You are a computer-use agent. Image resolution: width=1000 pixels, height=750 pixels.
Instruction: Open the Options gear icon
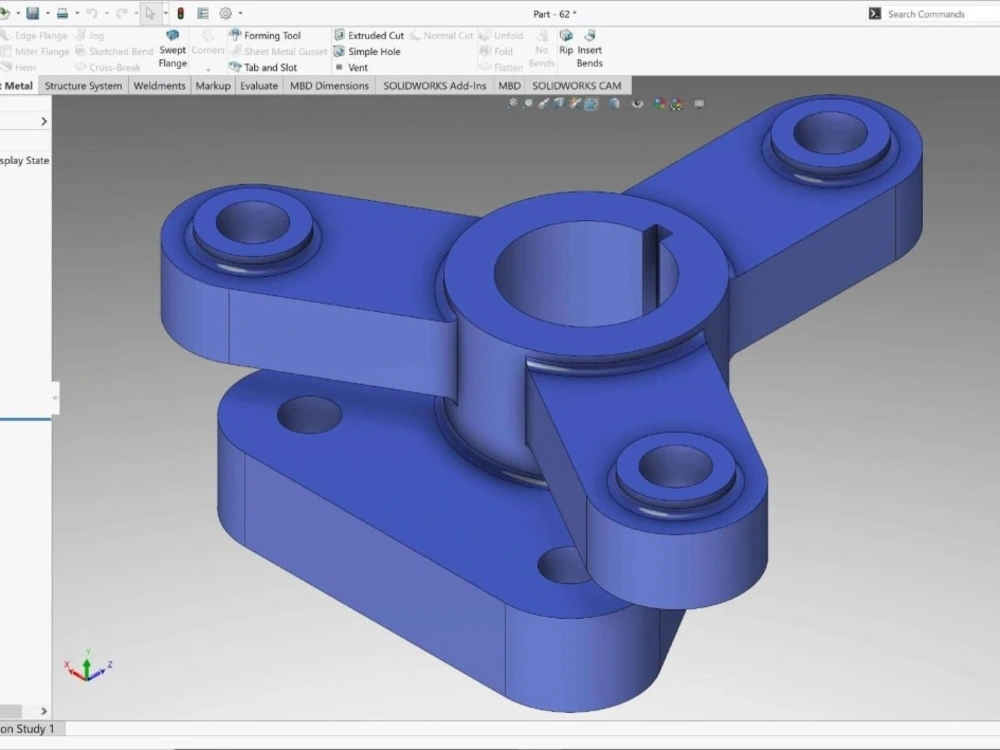226,13
